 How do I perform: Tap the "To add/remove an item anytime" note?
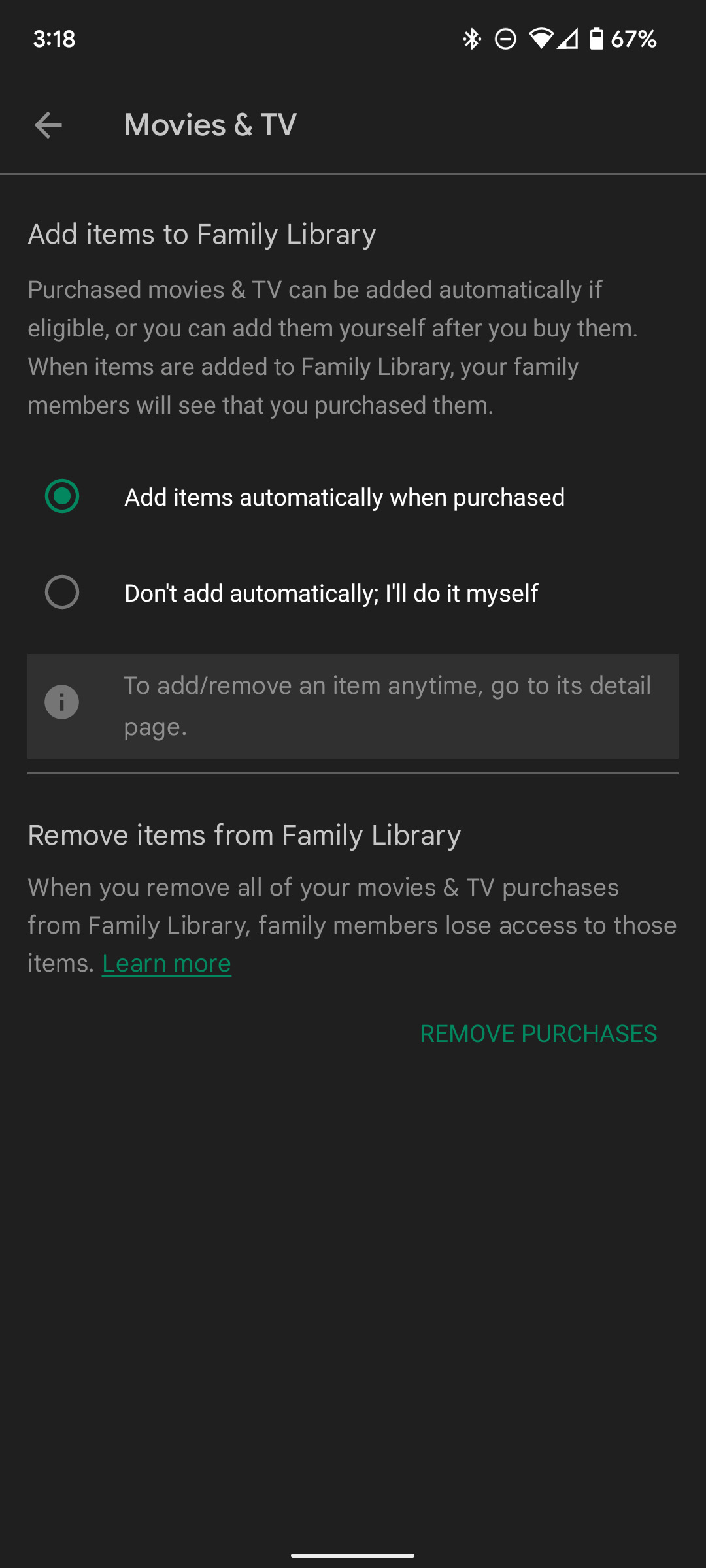tap(387, 706)
